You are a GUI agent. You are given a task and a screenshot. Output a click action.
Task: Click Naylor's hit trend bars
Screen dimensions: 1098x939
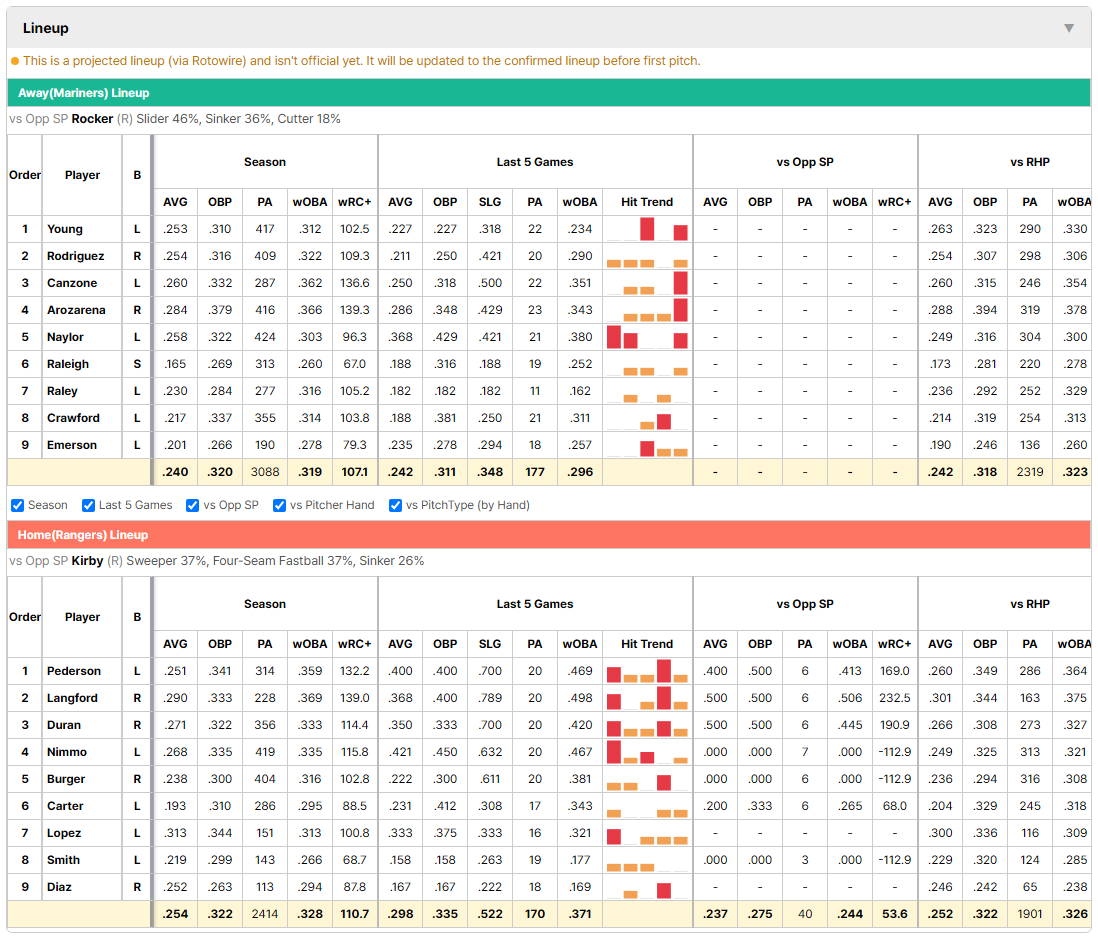(x=647, y=337)
